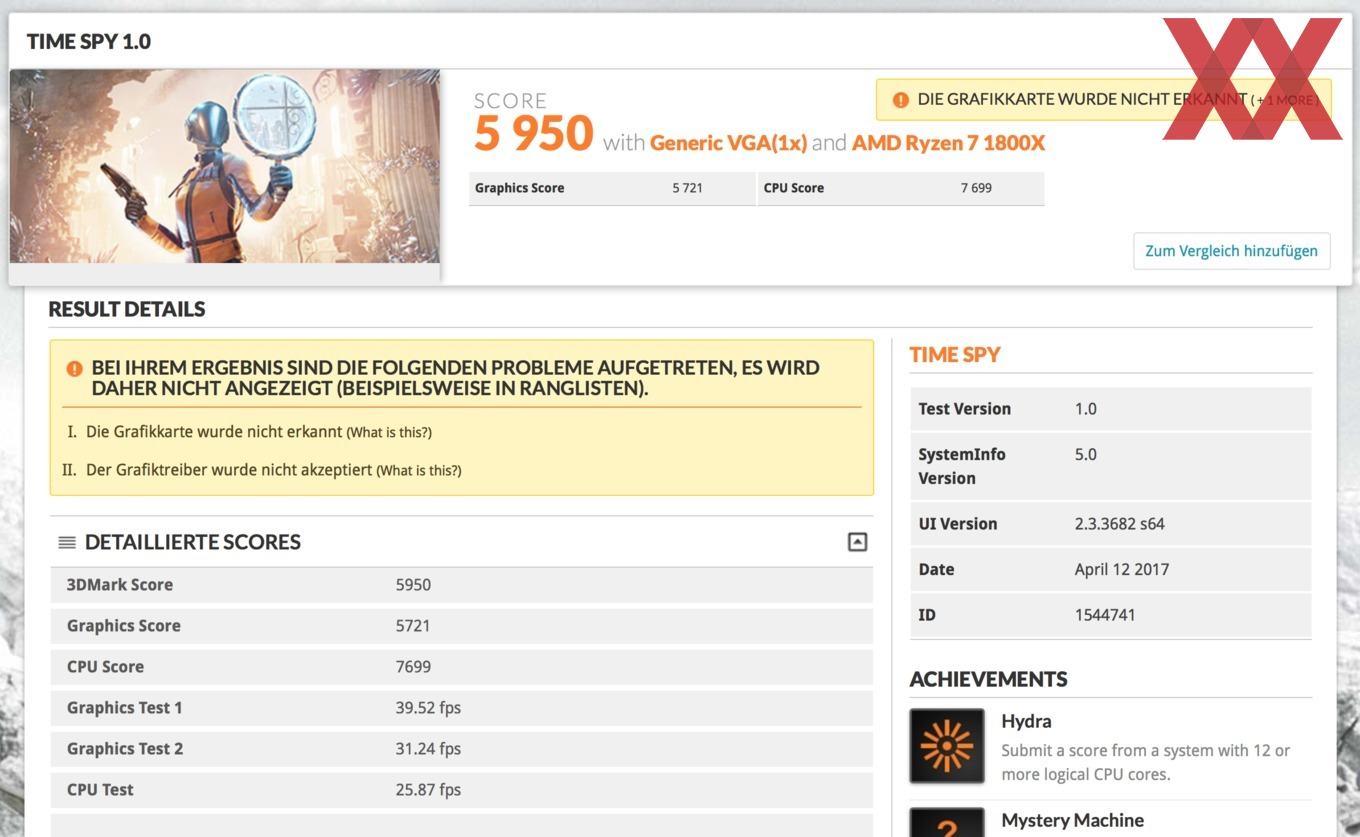Click the Hydra achievement icon
This screenshot has width=1360, height=837.
click(x=947, y=746)
